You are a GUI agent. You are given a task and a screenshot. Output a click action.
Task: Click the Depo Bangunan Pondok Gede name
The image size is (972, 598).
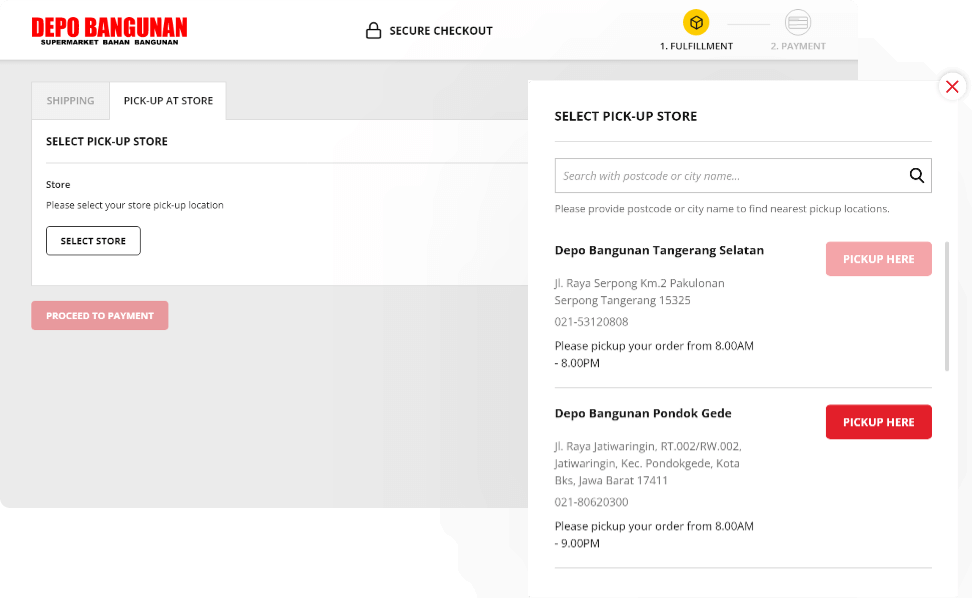coord(643,413)
